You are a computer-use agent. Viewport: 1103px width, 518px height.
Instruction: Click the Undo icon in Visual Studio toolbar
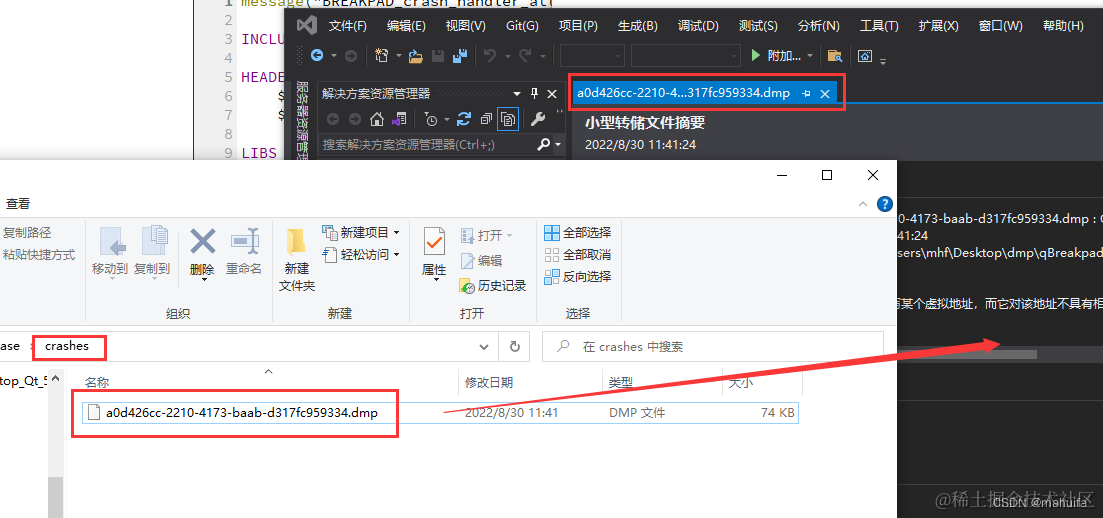point(490,56)
